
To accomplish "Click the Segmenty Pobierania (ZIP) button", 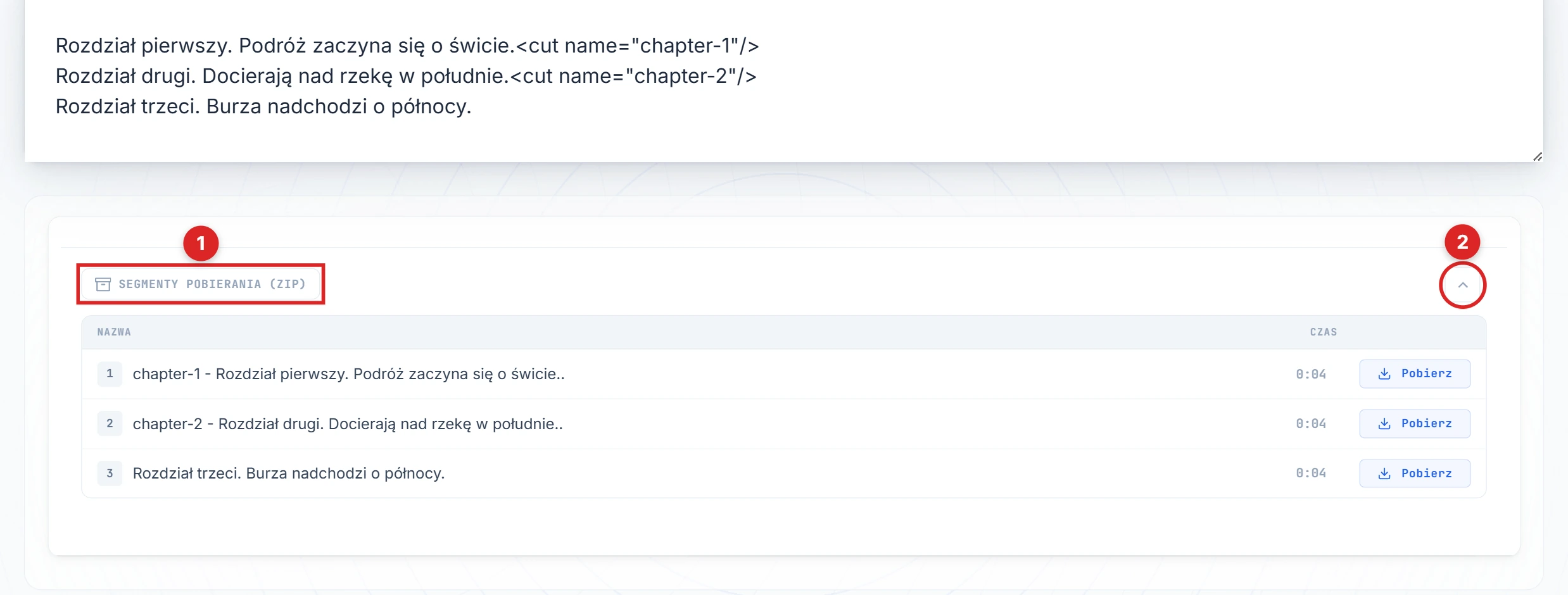I will coord(201,284).
